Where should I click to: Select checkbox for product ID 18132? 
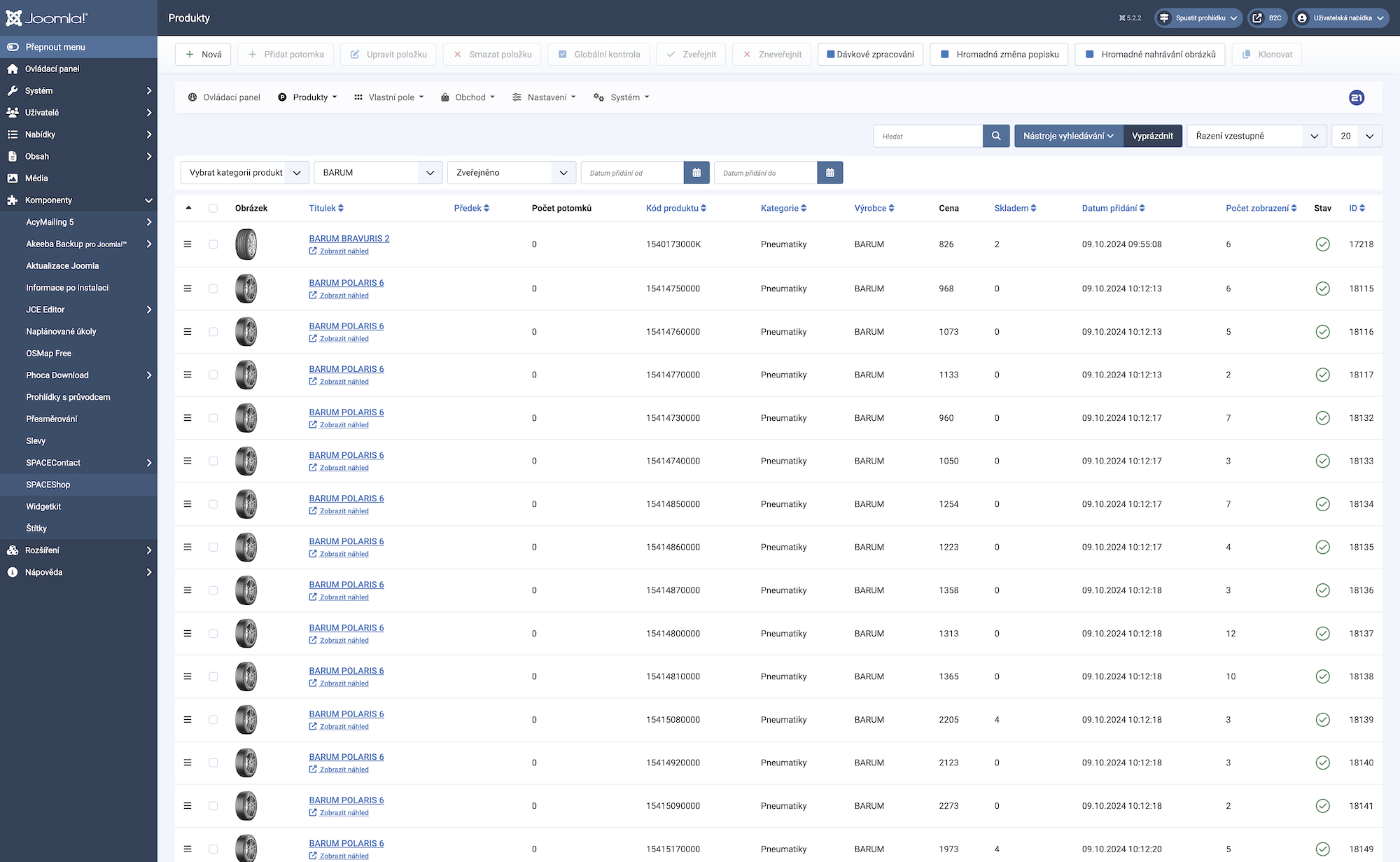(213, 418)
